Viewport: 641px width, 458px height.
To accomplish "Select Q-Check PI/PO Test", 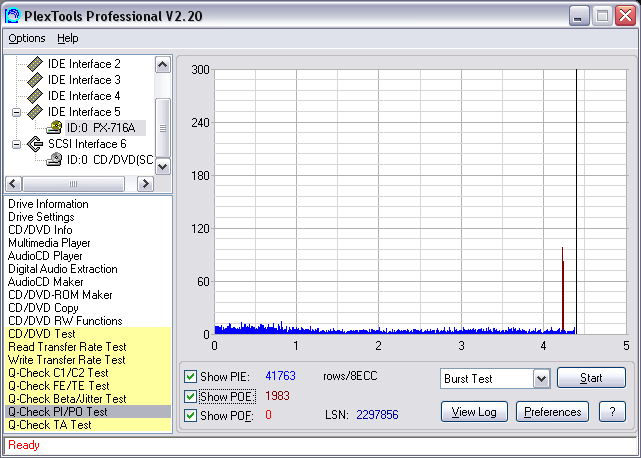I will (x=88, y=412).
